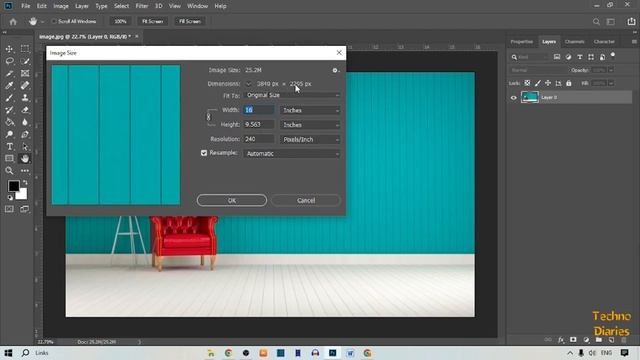Open layer Fill dropdown arrow
Screen dimensions: 640x360
tap(611, 83)
